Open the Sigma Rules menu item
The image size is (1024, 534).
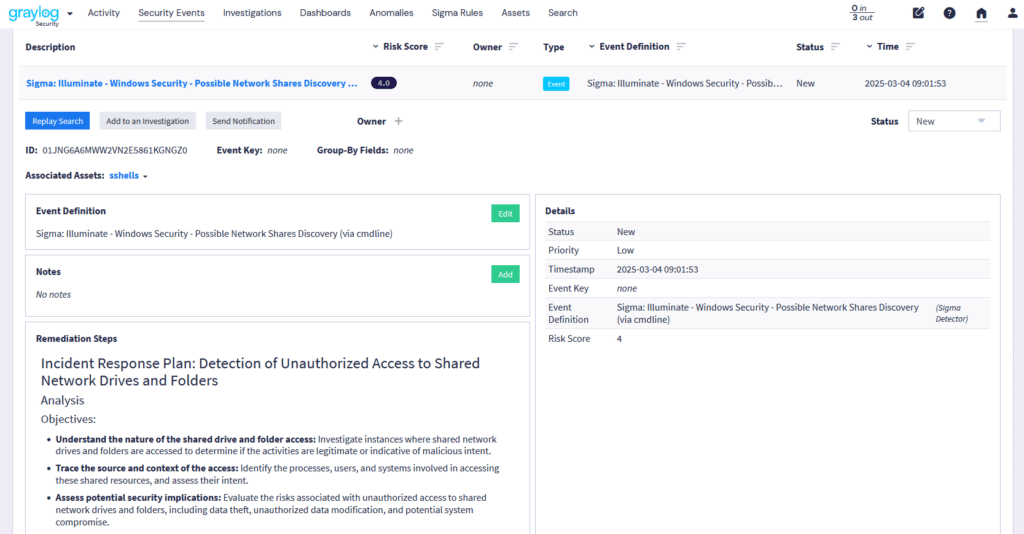[x=457, y=13]
